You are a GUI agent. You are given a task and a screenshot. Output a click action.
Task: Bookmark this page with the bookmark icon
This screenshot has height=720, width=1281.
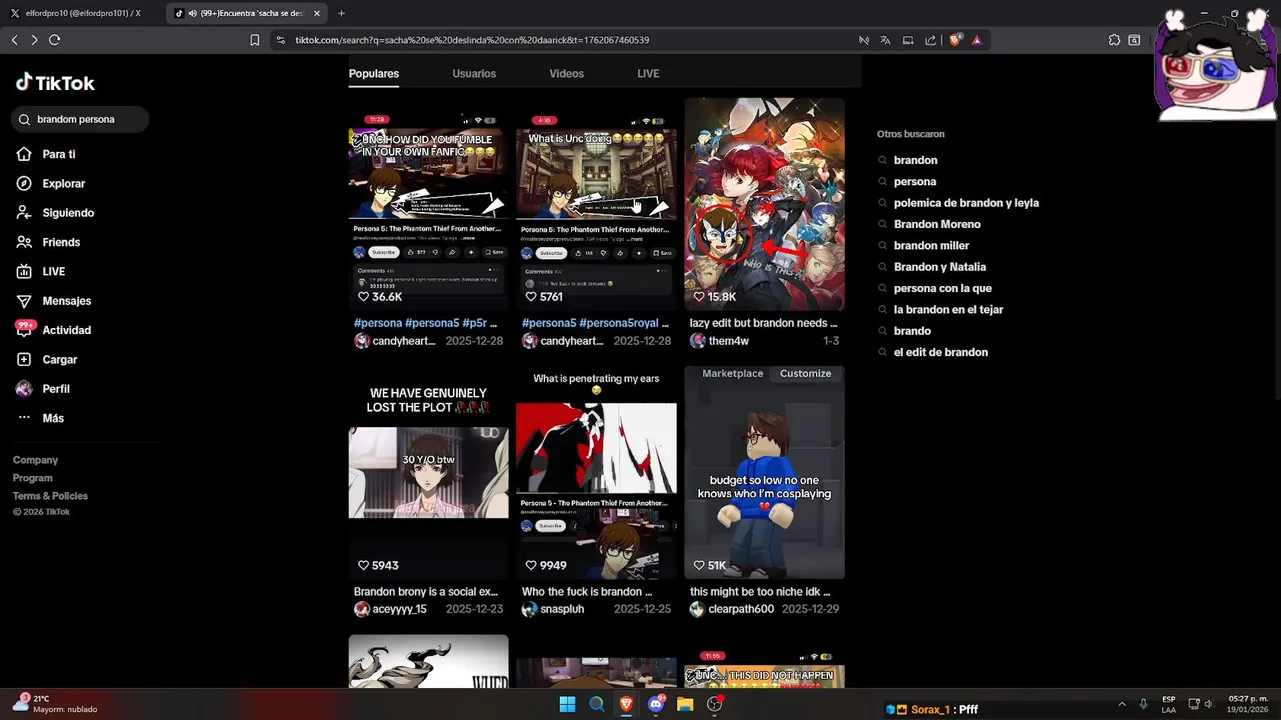[x=255, y=40]
